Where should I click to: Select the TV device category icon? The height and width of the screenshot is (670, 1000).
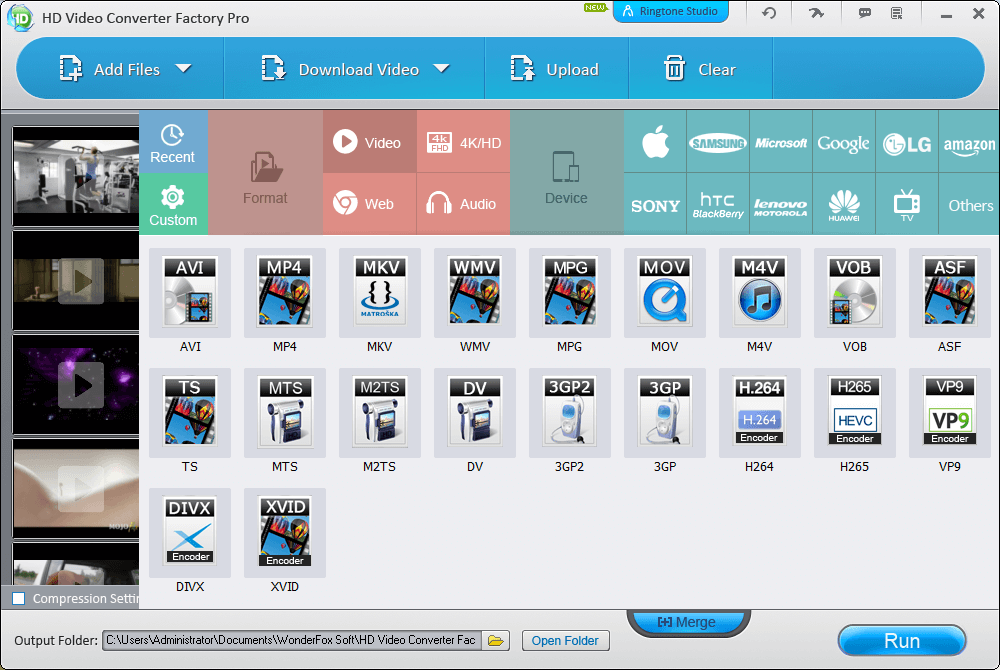tap(907, 205)
